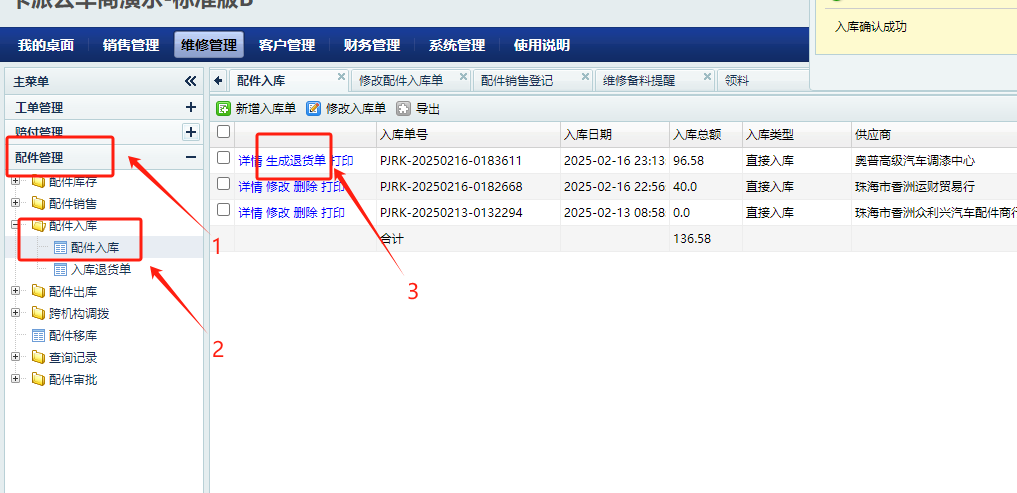Expand the 工单管理 menu section
This screenshot has height=493, width=1017.
tap(190, 107)
